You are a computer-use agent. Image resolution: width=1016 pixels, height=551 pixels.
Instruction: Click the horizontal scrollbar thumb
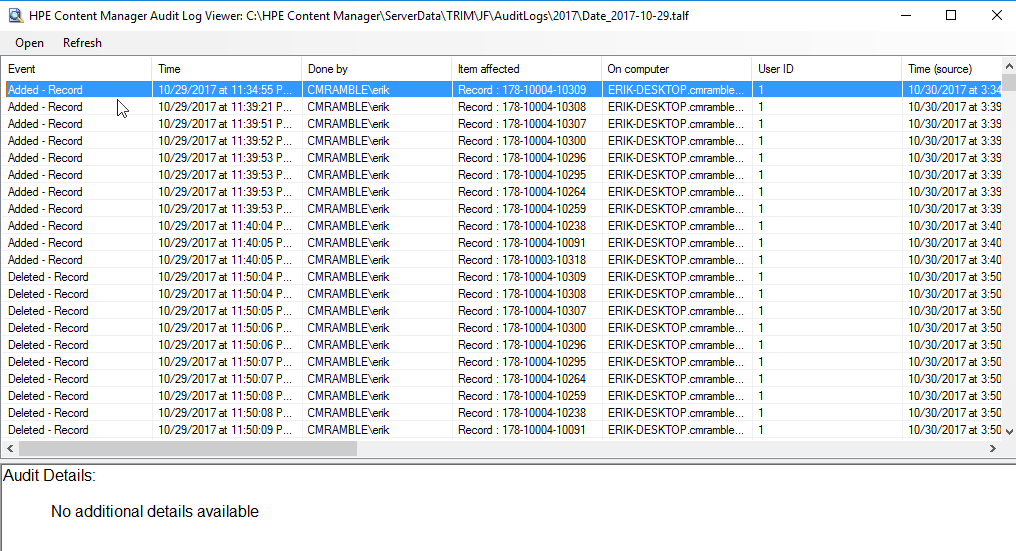point(188,448)
